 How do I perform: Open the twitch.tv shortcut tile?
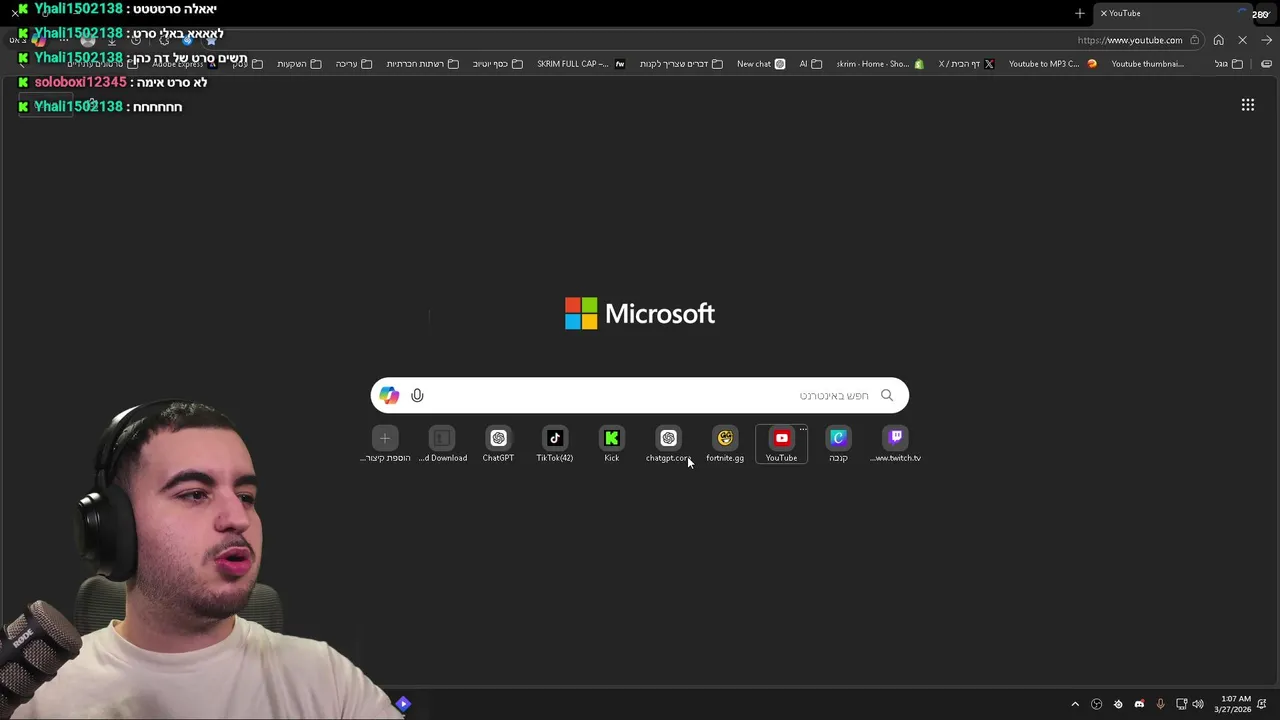[895, 444]
